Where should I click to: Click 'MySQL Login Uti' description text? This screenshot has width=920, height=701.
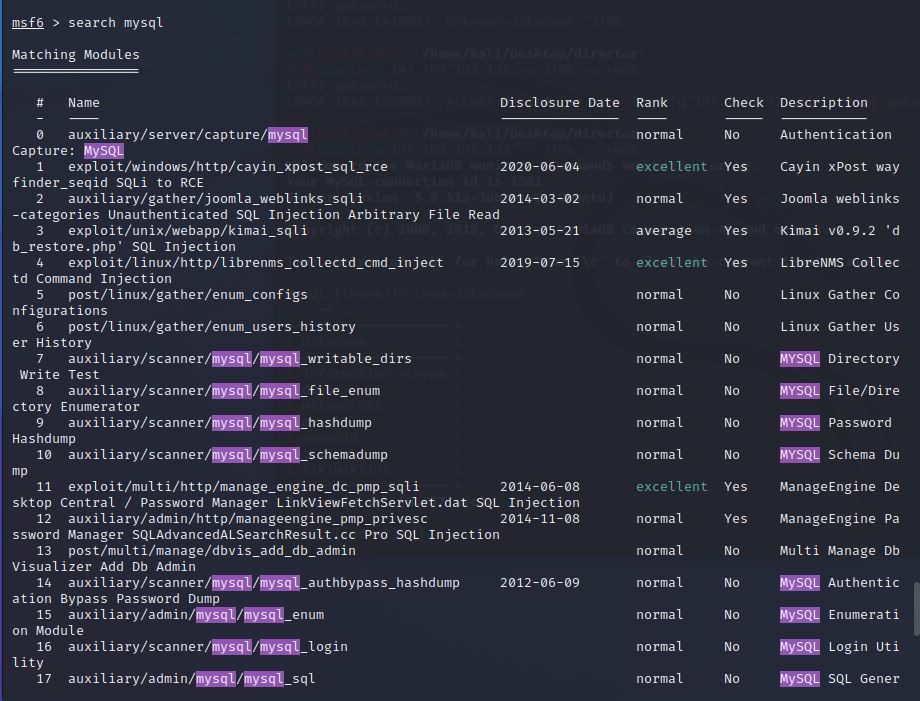coord(840,646)
